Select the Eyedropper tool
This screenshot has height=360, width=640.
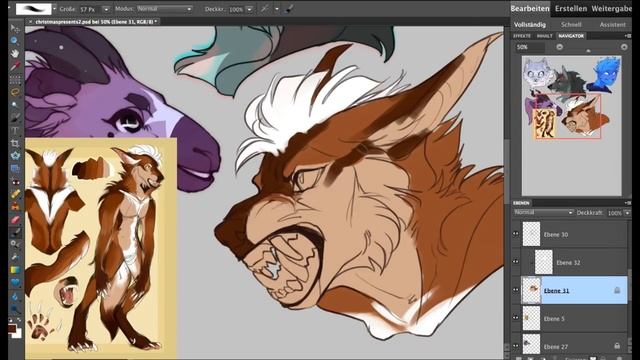(15, 66)
